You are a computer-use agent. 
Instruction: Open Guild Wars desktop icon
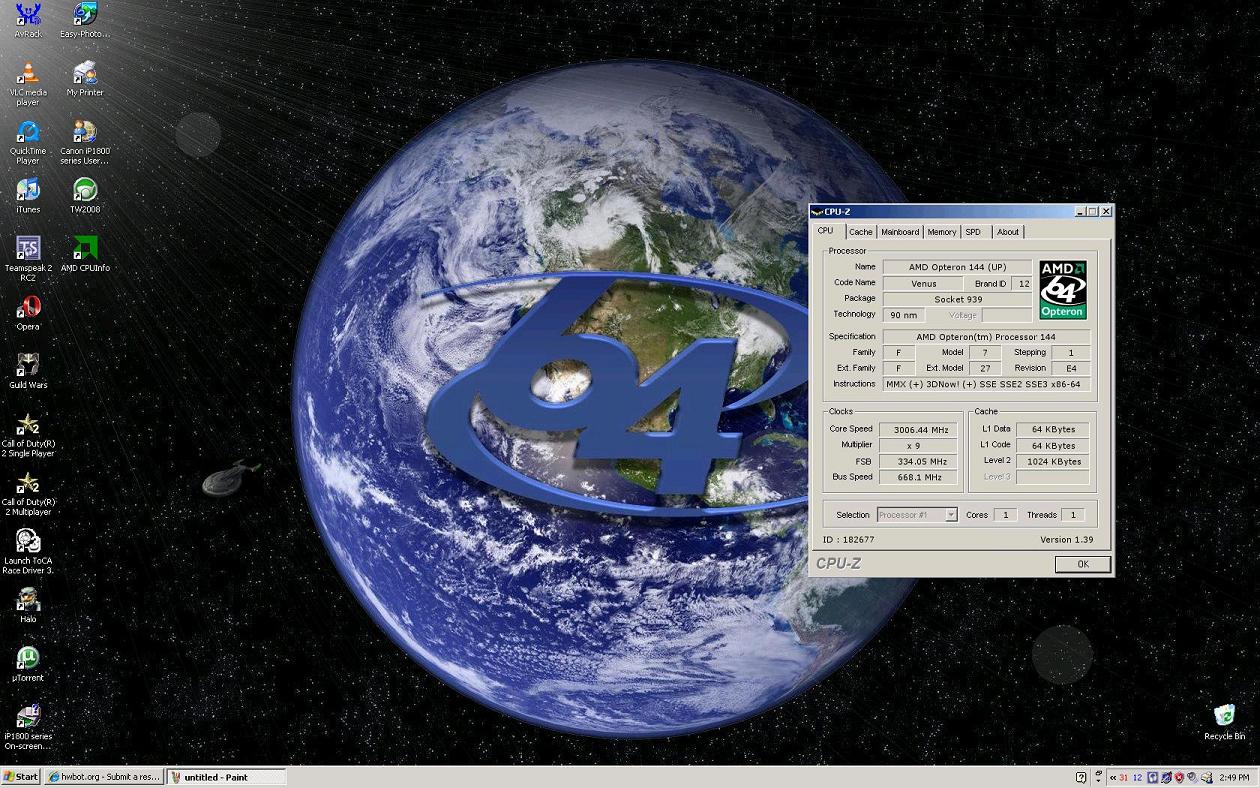[28, 371]
